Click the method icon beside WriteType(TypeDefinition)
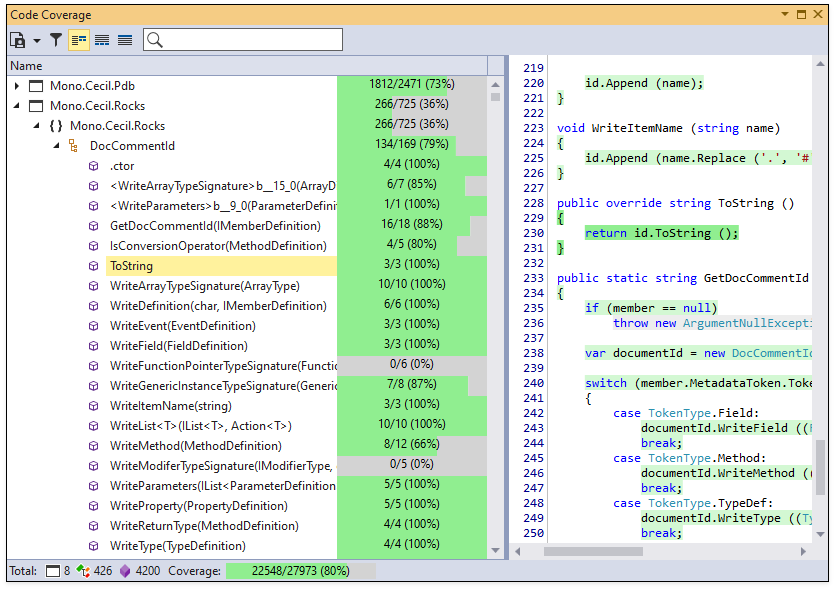This screenshot has height=590, width=835. coord(94,546)
